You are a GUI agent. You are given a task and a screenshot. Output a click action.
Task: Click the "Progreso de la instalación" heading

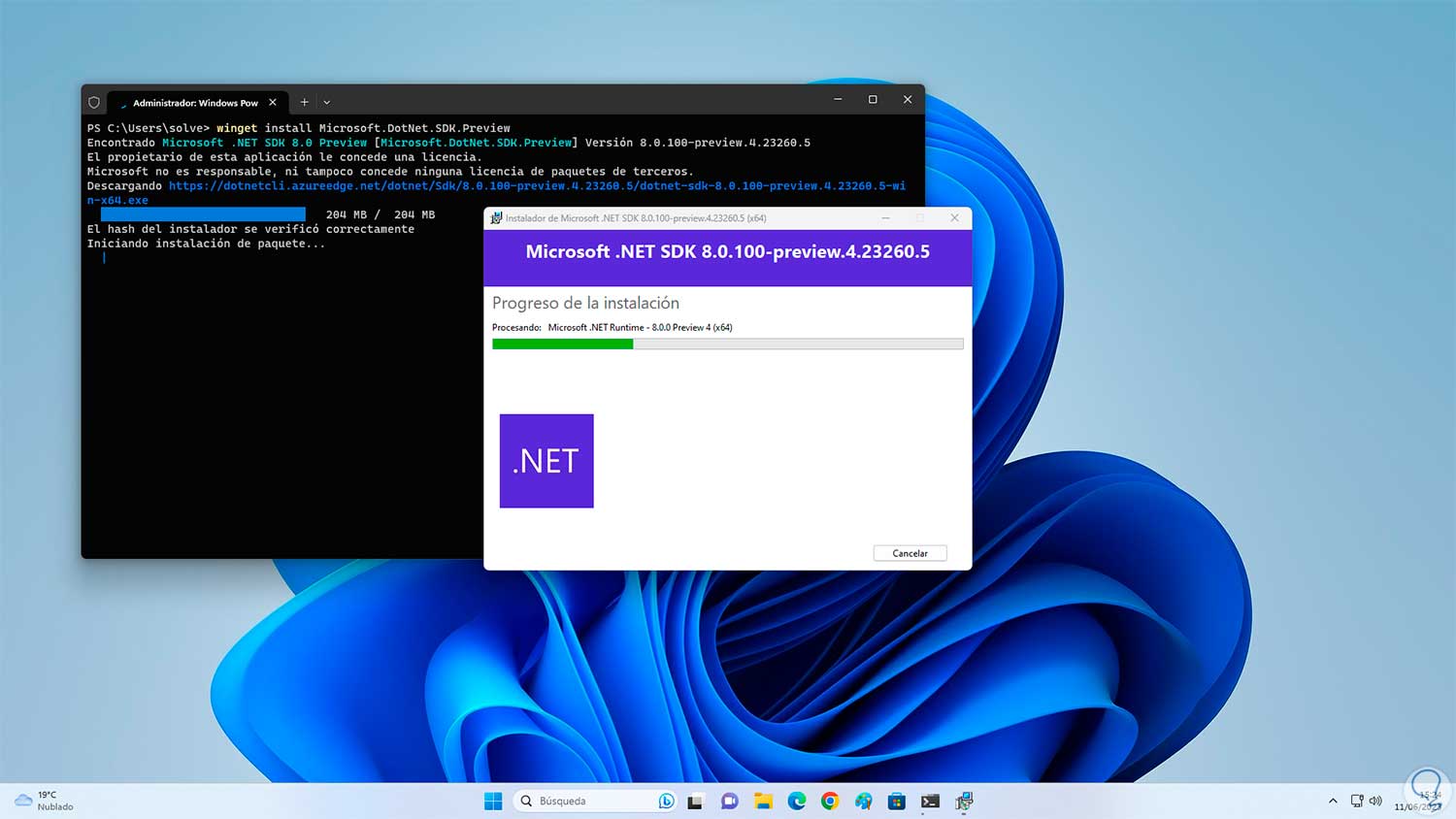(585, 303)
